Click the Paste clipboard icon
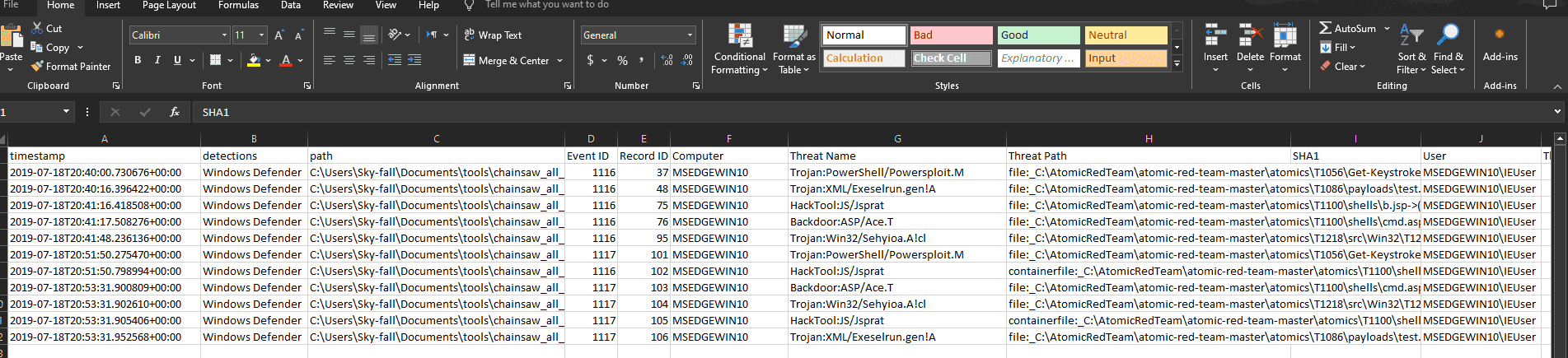This screenshot has width=1568, height=358. [x=12, y=36]
